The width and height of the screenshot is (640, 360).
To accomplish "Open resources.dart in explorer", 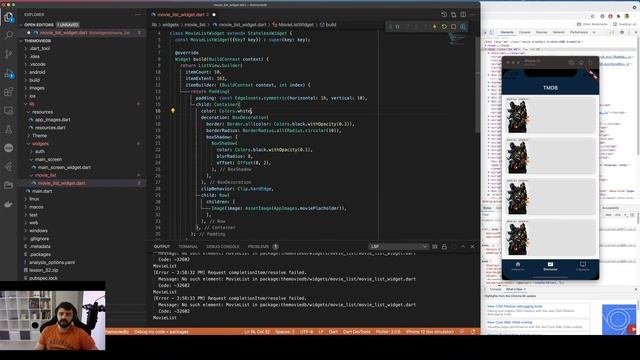I will 50,128.
